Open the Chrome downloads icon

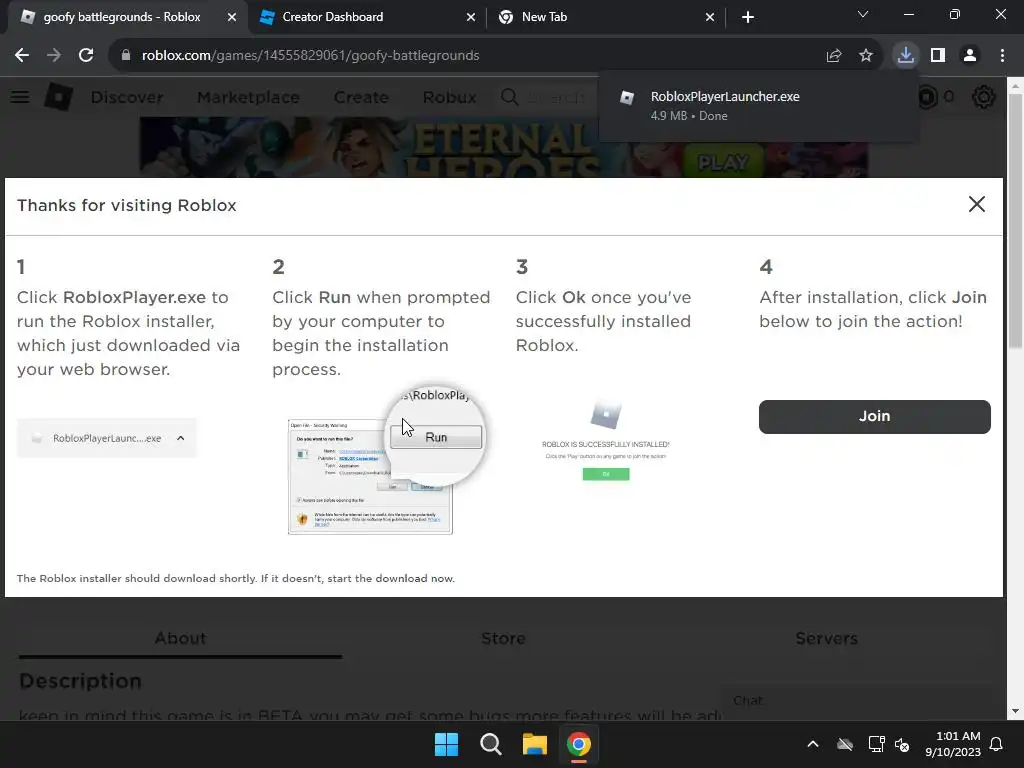click(905, 56)
